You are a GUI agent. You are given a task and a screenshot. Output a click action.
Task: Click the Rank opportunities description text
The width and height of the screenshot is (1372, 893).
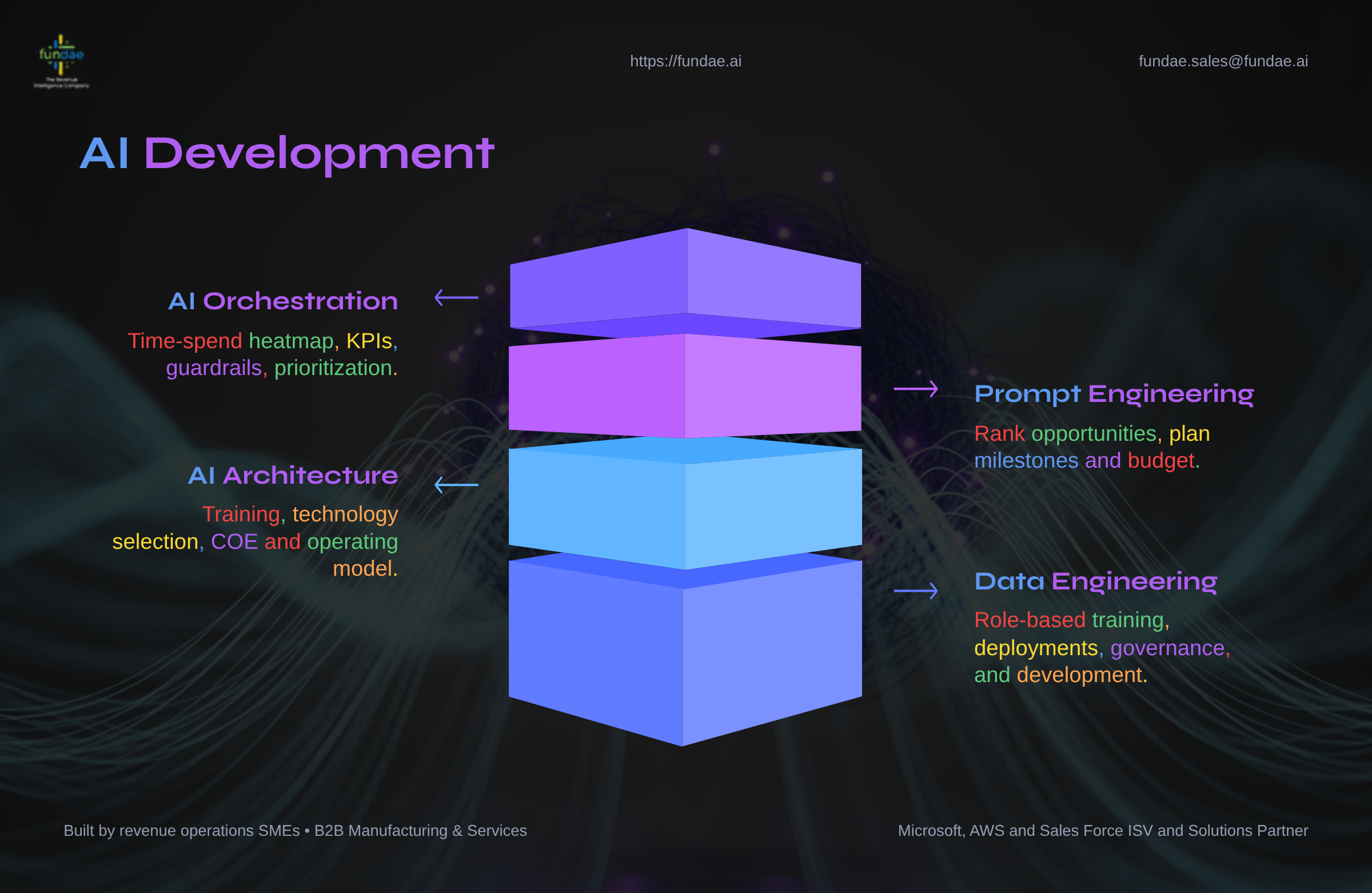[1091, 447]
